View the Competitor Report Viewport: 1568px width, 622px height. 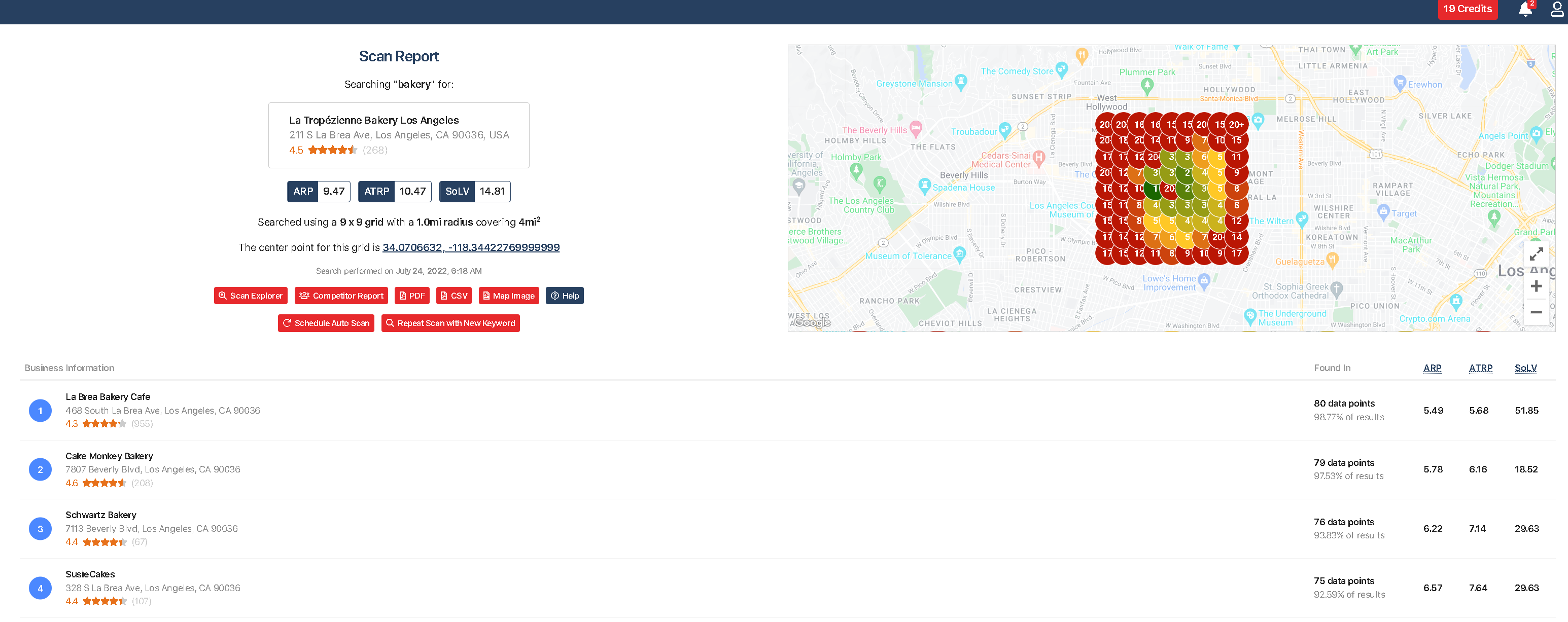pyautogui.click(x=341, y=296)
